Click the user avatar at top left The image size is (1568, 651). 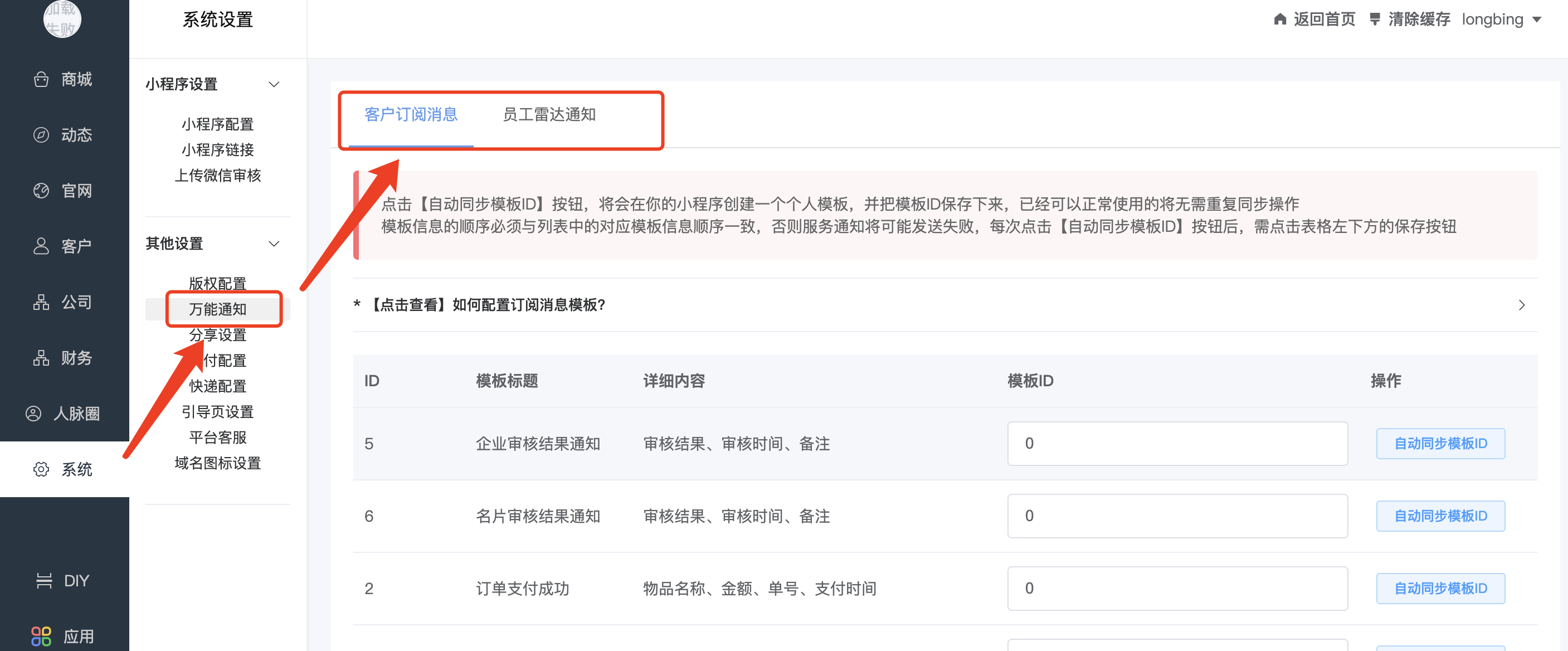[62, 18]
